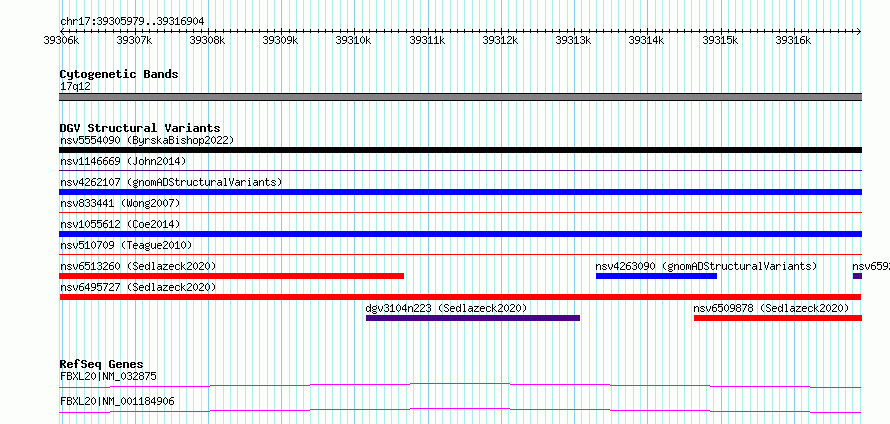Screen dimensions: 890x424
Task: Open the RefSeq Genes track heading
Action: (101, 364)
